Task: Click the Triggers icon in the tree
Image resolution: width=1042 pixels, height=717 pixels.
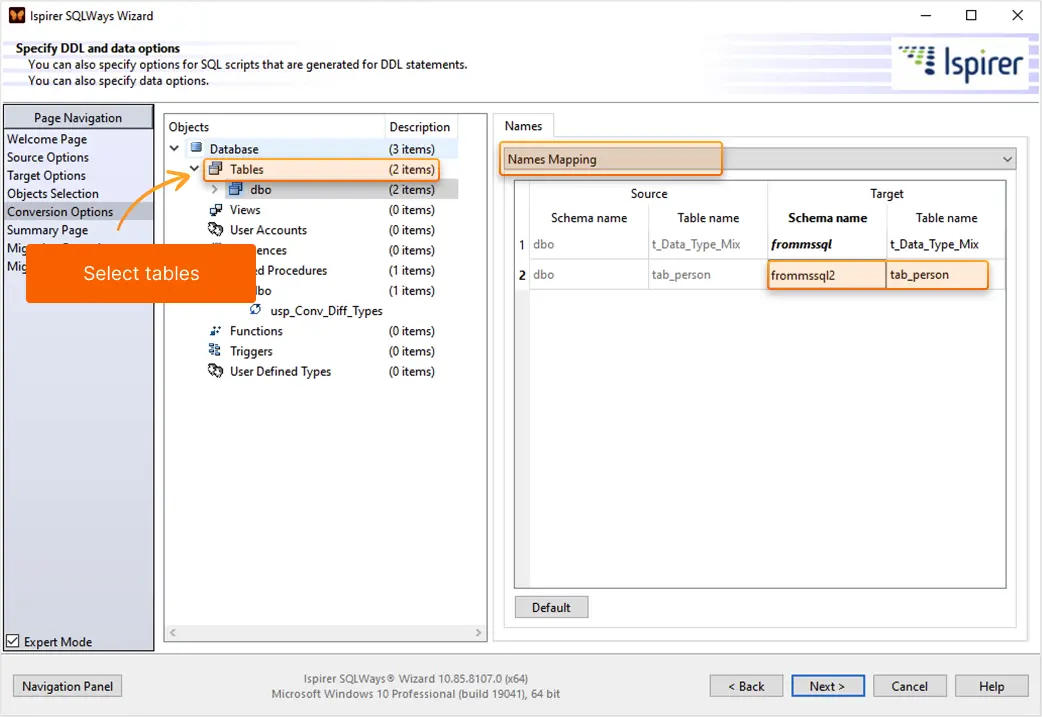Action: [215, 350]
